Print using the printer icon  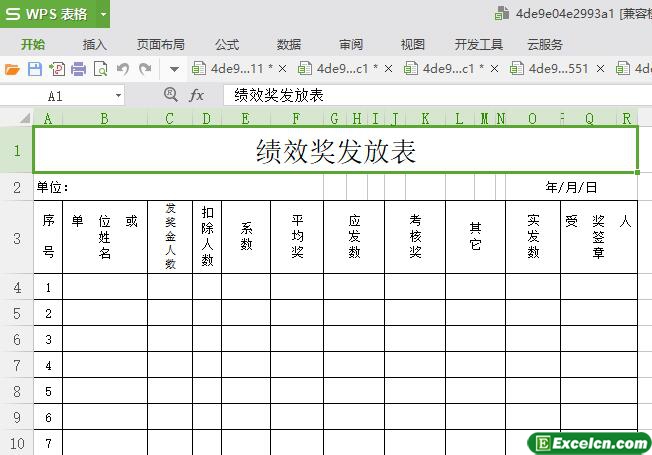(x=78, y=69)
